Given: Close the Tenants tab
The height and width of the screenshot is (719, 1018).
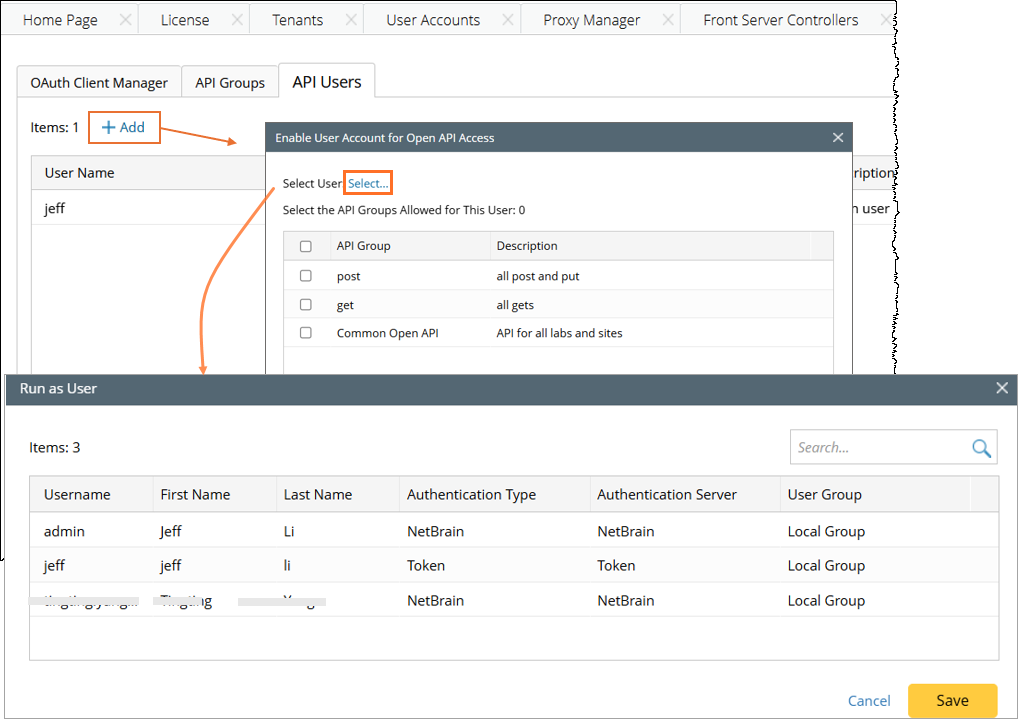Looking at the screenshot, I should click(350, 20).
